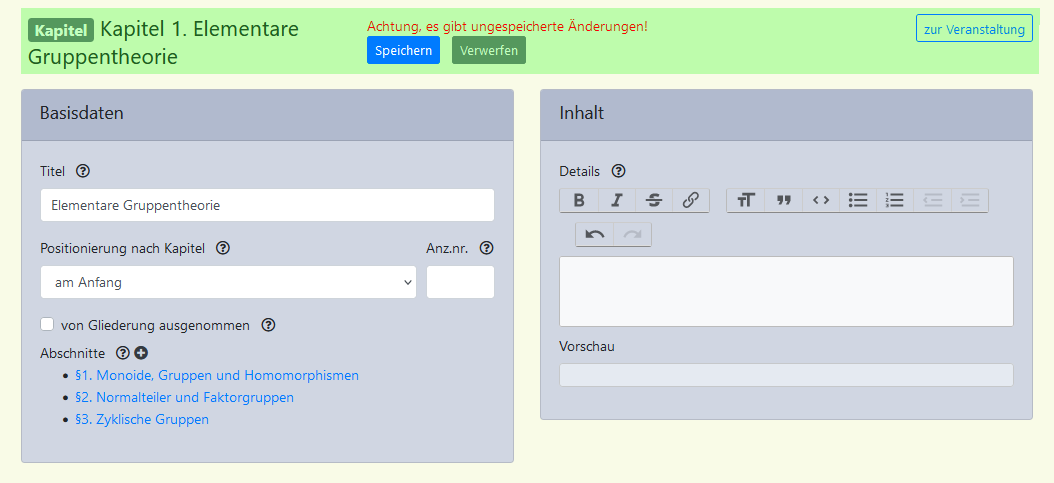The image size is (1054, 483).
Task: Open the 'am Anfang' position dropdown
Action: tap(229, 282)
